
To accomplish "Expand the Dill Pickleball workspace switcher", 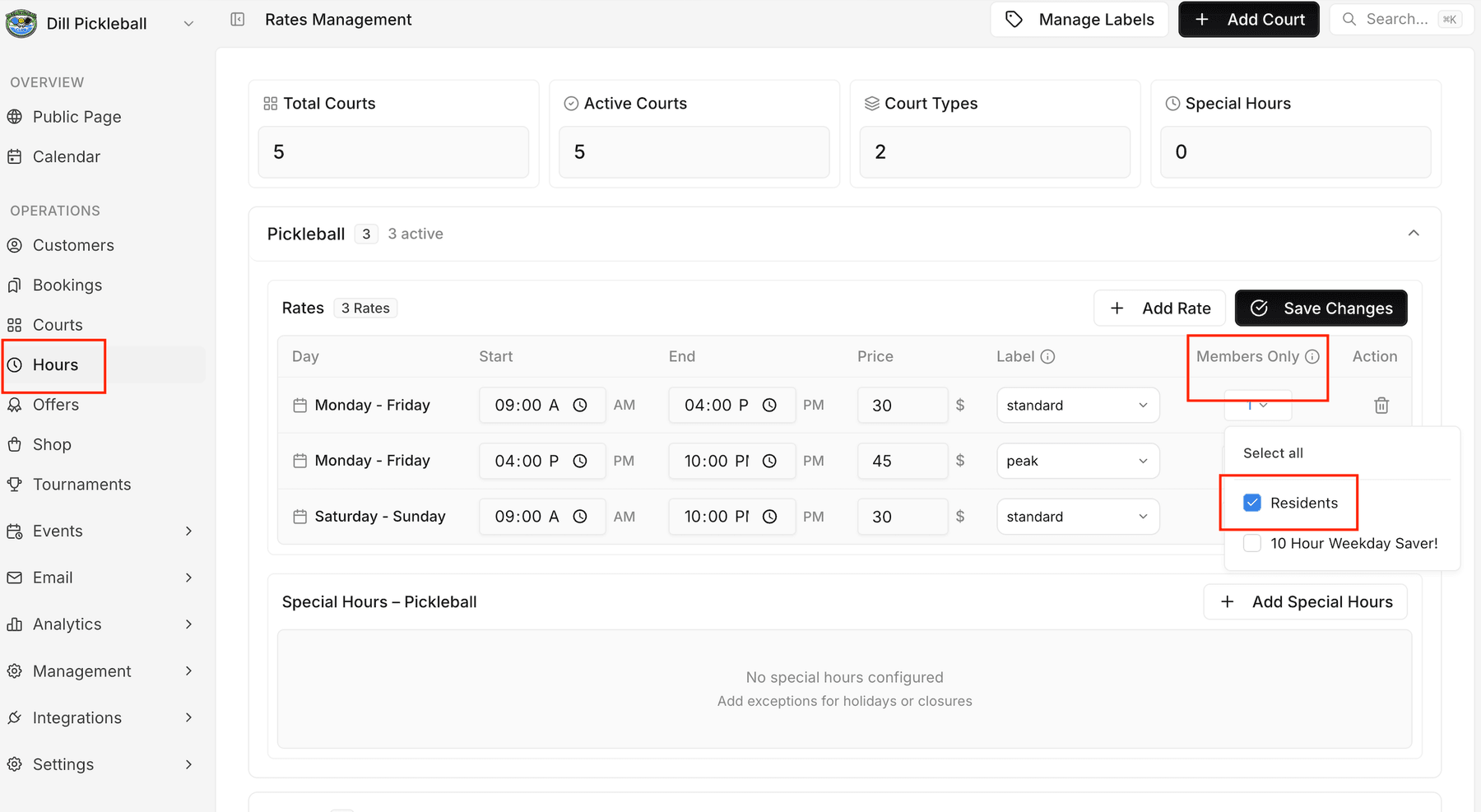I will [188, 24].
